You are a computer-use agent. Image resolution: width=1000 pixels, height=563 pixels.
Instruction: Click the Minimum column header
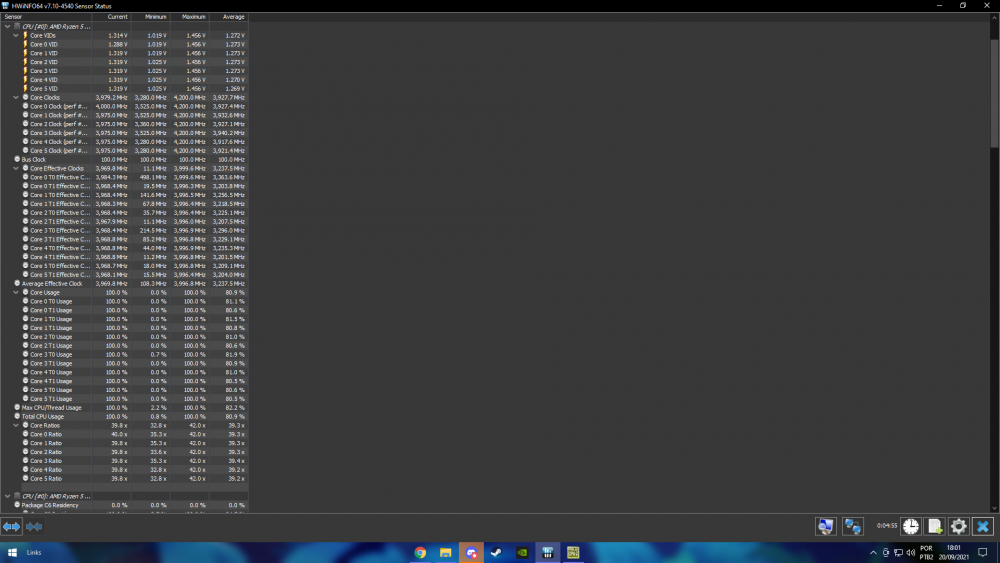[x=151, y=17]
